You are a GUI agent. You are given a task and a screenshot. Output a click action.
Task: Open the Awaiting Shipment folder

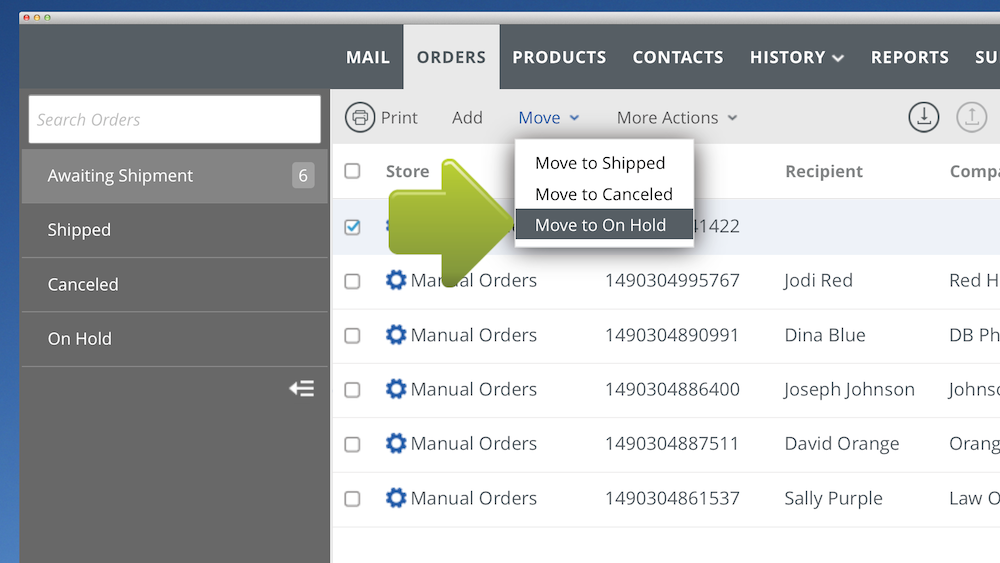click(175, 176)
